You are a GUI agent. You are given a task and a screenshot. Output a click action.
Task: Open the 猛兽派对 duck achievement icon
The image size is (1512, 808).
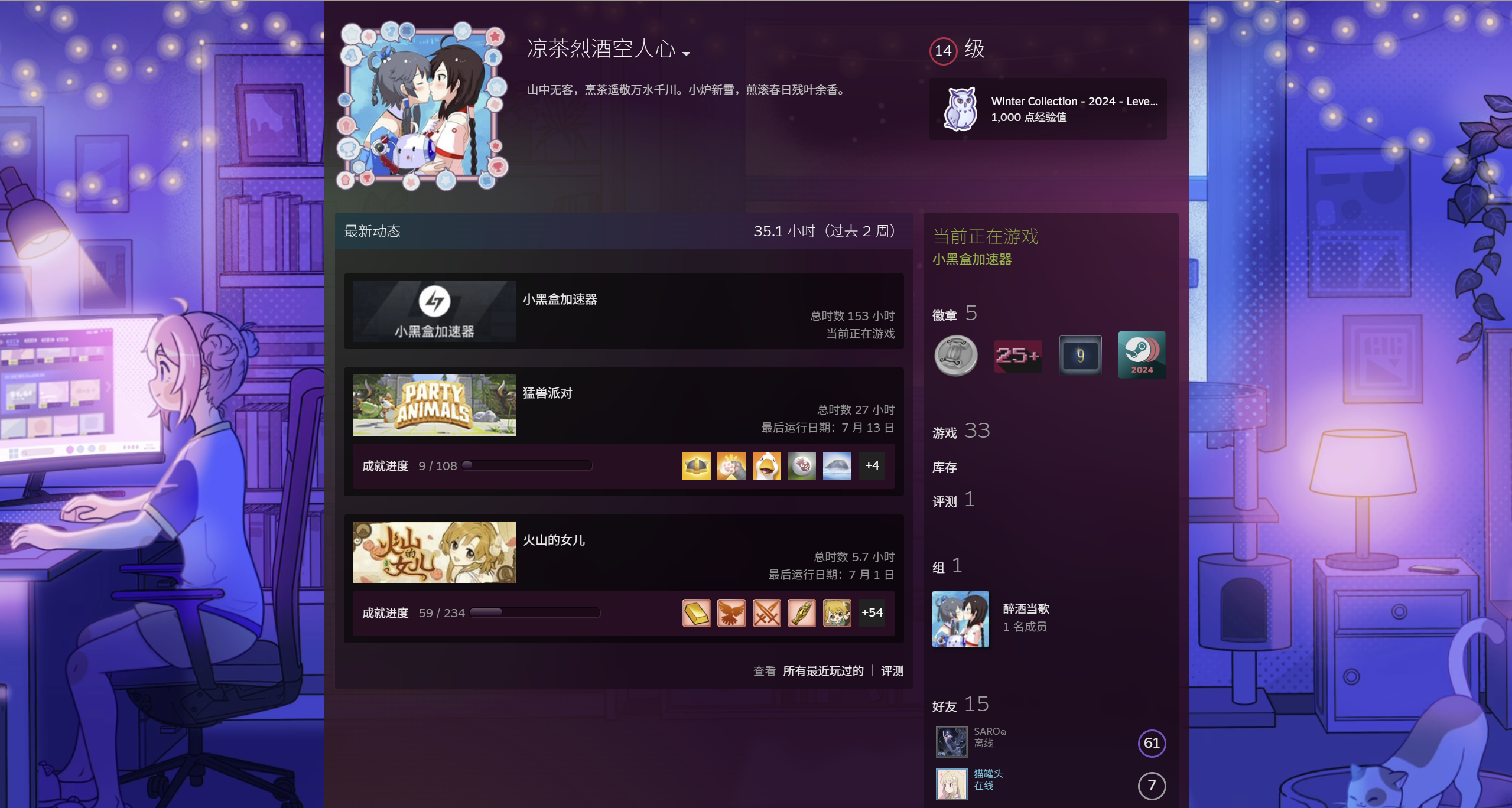point(767,466)
